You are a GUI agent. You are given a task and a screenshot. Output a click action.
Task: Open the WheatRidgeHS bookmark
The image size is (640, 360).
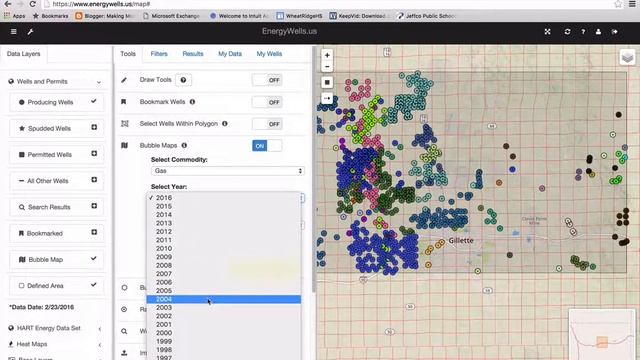point(300,16)
